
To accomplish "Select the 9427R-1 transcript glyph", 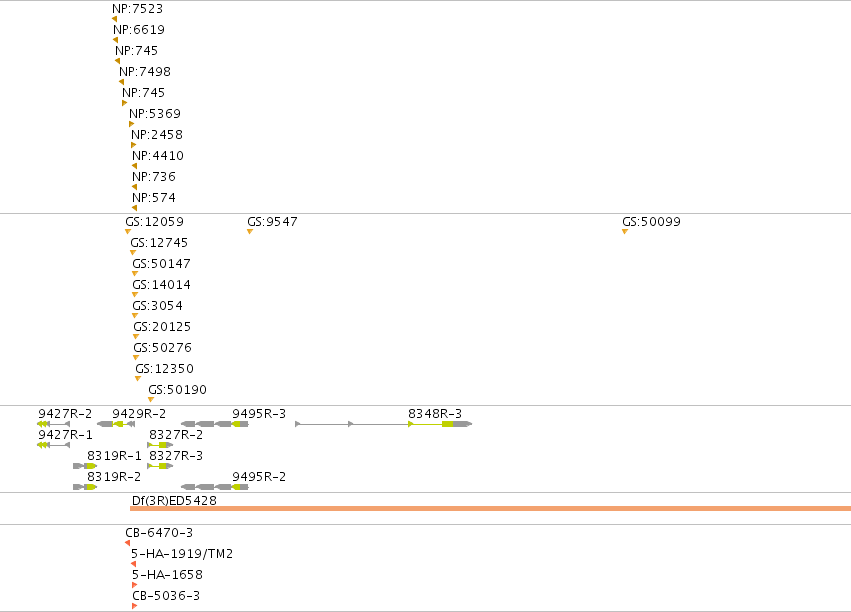I will coord(54,445).
